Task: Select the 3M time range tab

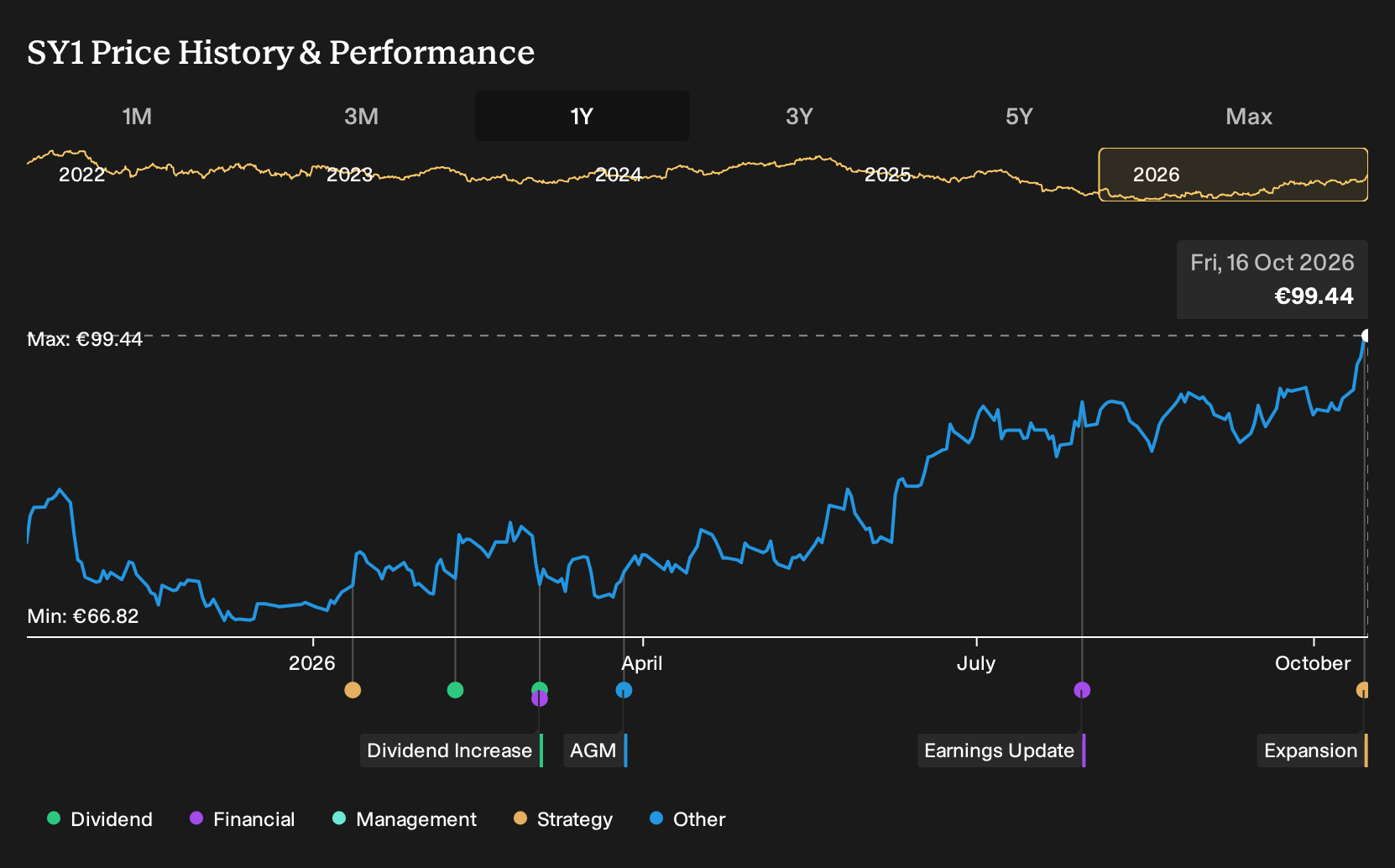Action: pyautogui.click(x=361, y=116)
